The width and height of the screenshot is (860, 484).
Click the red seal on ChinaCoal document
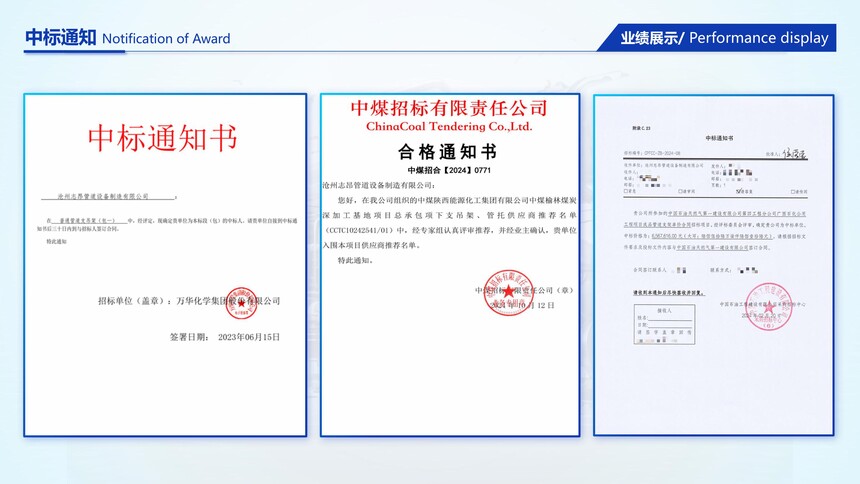tap(508, 292)
